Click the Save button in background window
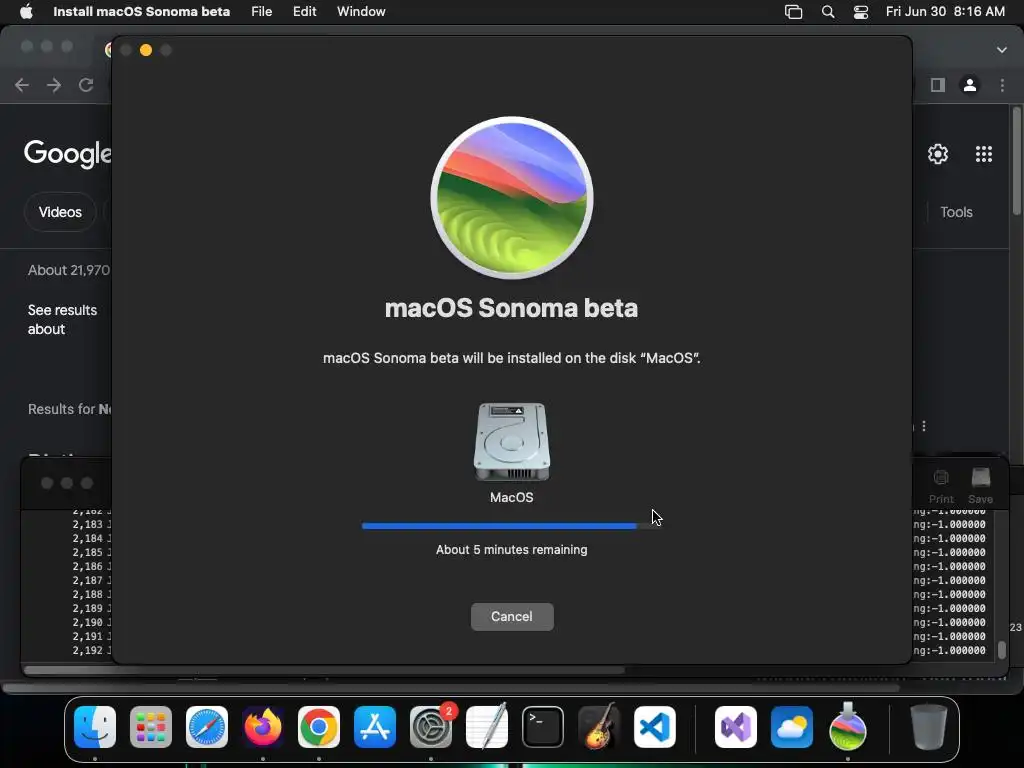The image size is (1024, 768). pos(980,487)
